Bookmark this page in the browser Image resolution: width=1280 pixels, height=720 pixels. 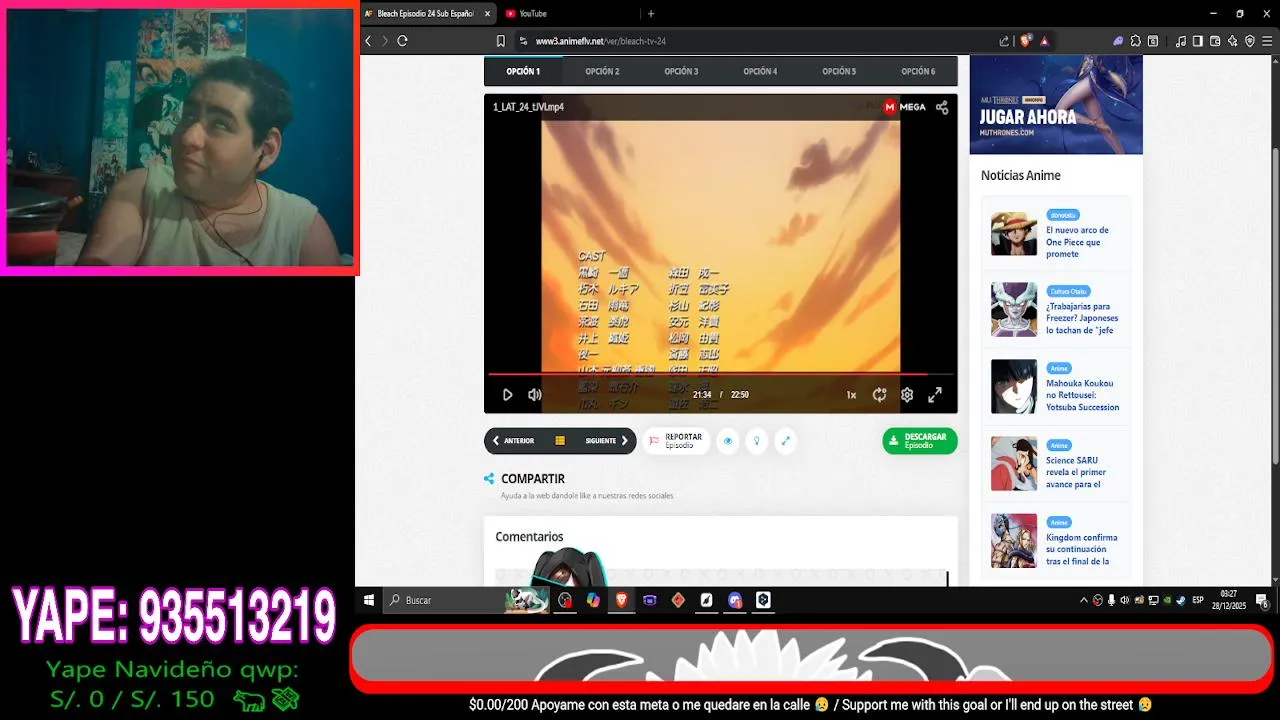(x=501, y=41)
